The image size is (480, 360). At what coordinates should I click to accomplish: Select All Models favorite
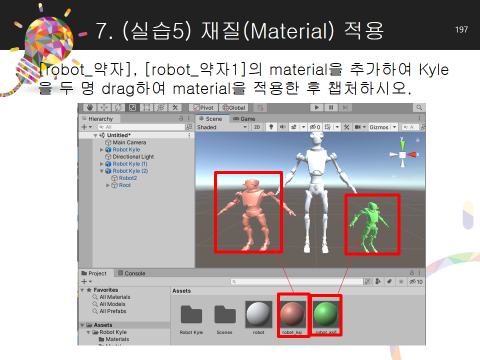pos(109,304)
